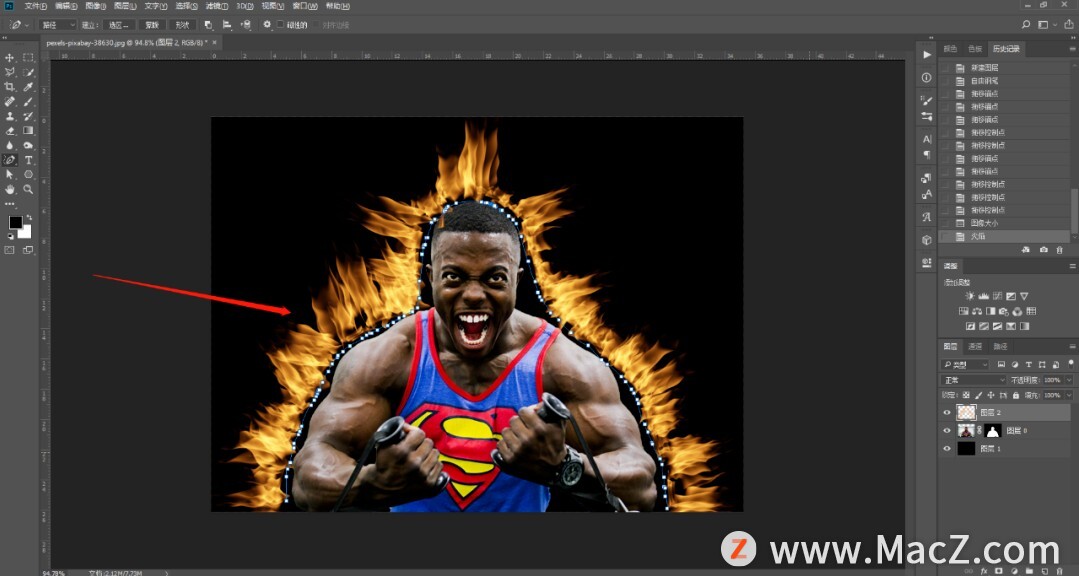Open the collapsed 3D panel icon

[927, 240]
